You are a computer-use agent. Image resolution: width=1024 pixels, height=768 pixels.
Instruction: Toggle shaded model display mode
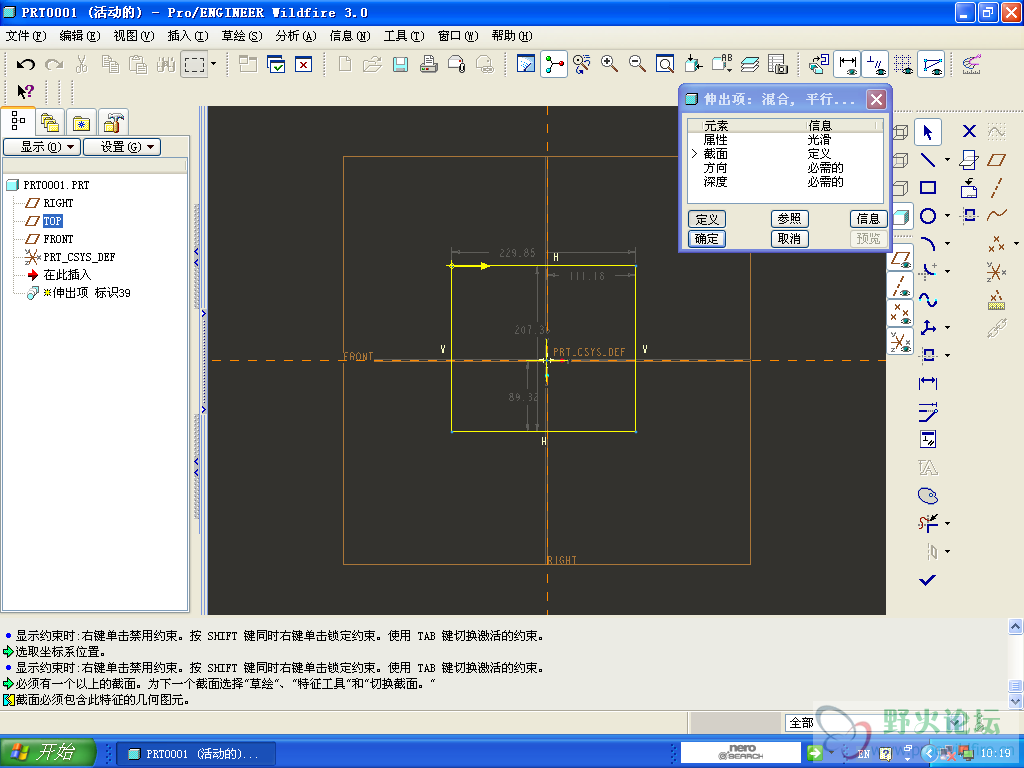click(901, 216)
